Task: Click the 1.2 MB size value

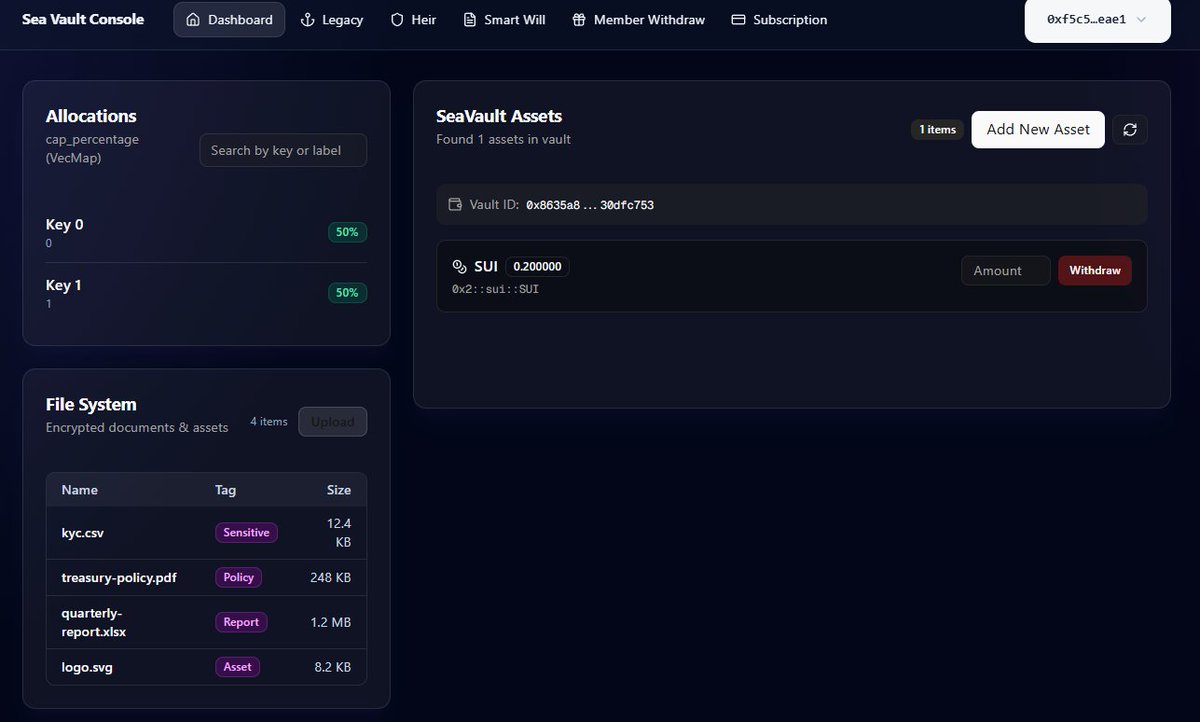Action: 331,622
